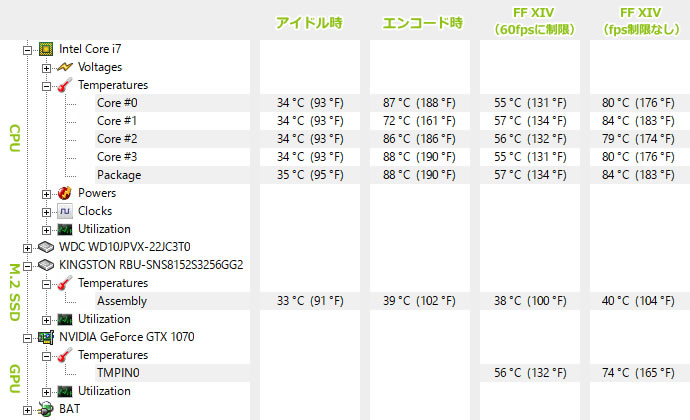Expand the KINGSTON Utilization node
This screenshot has width=690, height=420.
click(x=46, y=320)
